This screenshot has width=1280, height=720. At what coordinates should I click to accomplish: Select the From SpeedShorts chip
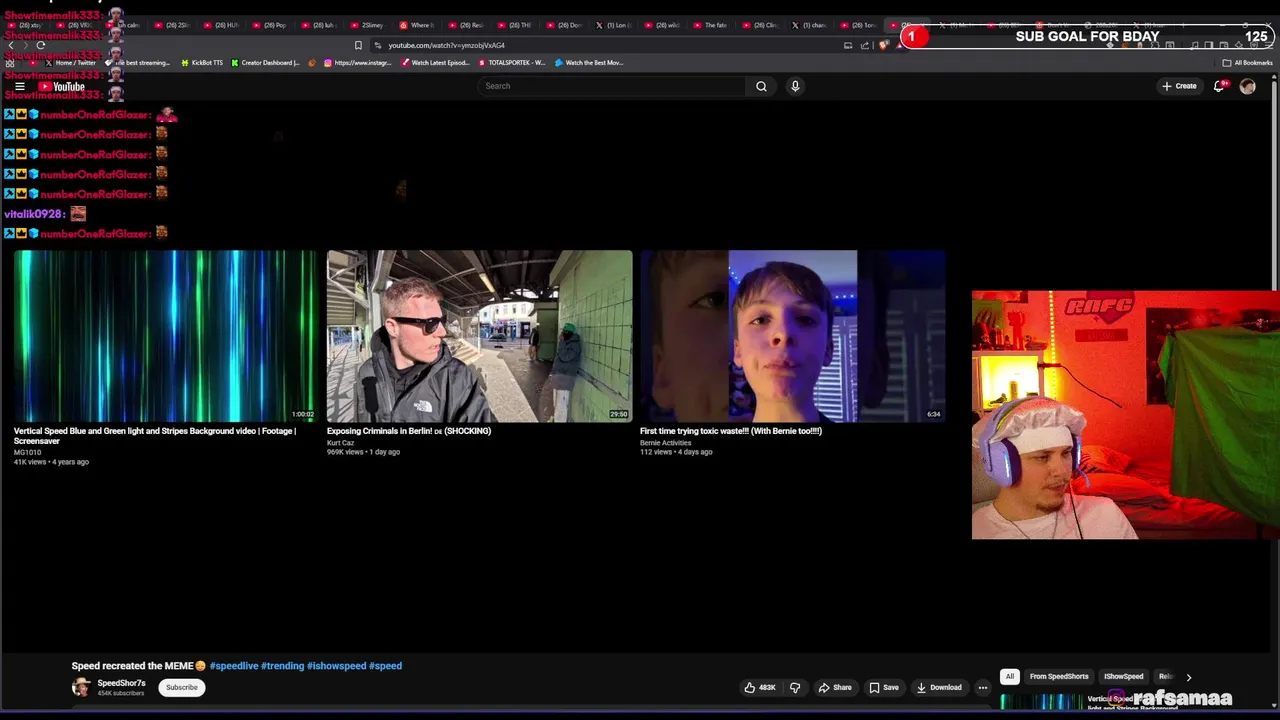click(x=1059, y=677)
